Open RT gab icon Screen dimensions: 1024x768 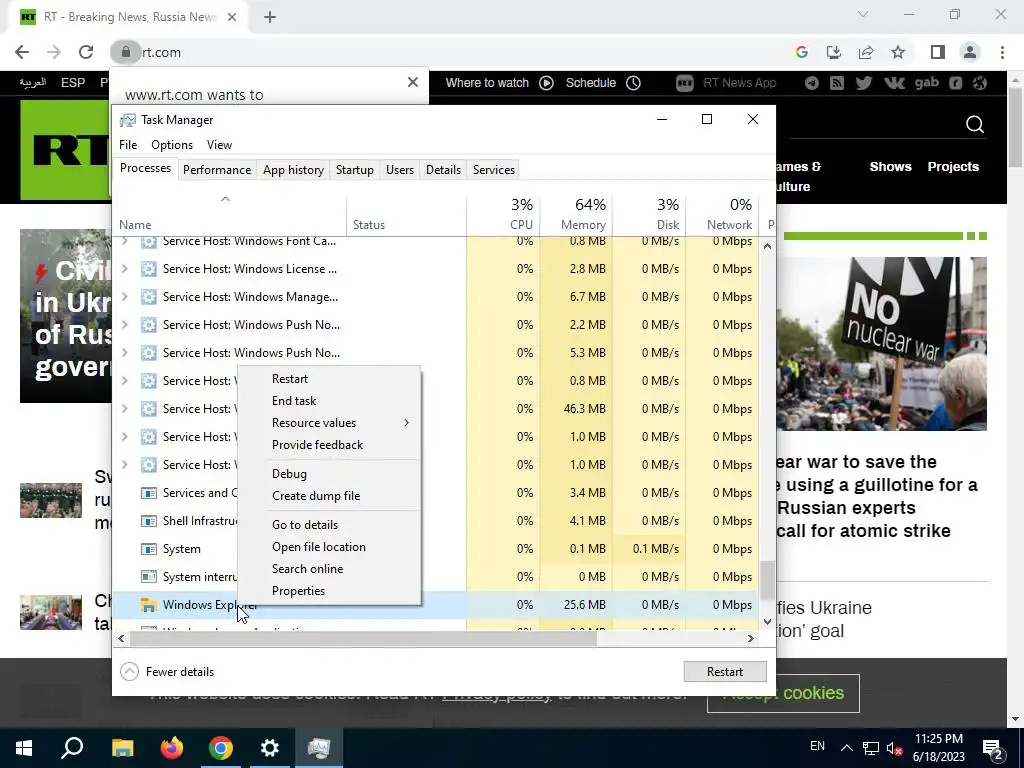tap(926, 83)
